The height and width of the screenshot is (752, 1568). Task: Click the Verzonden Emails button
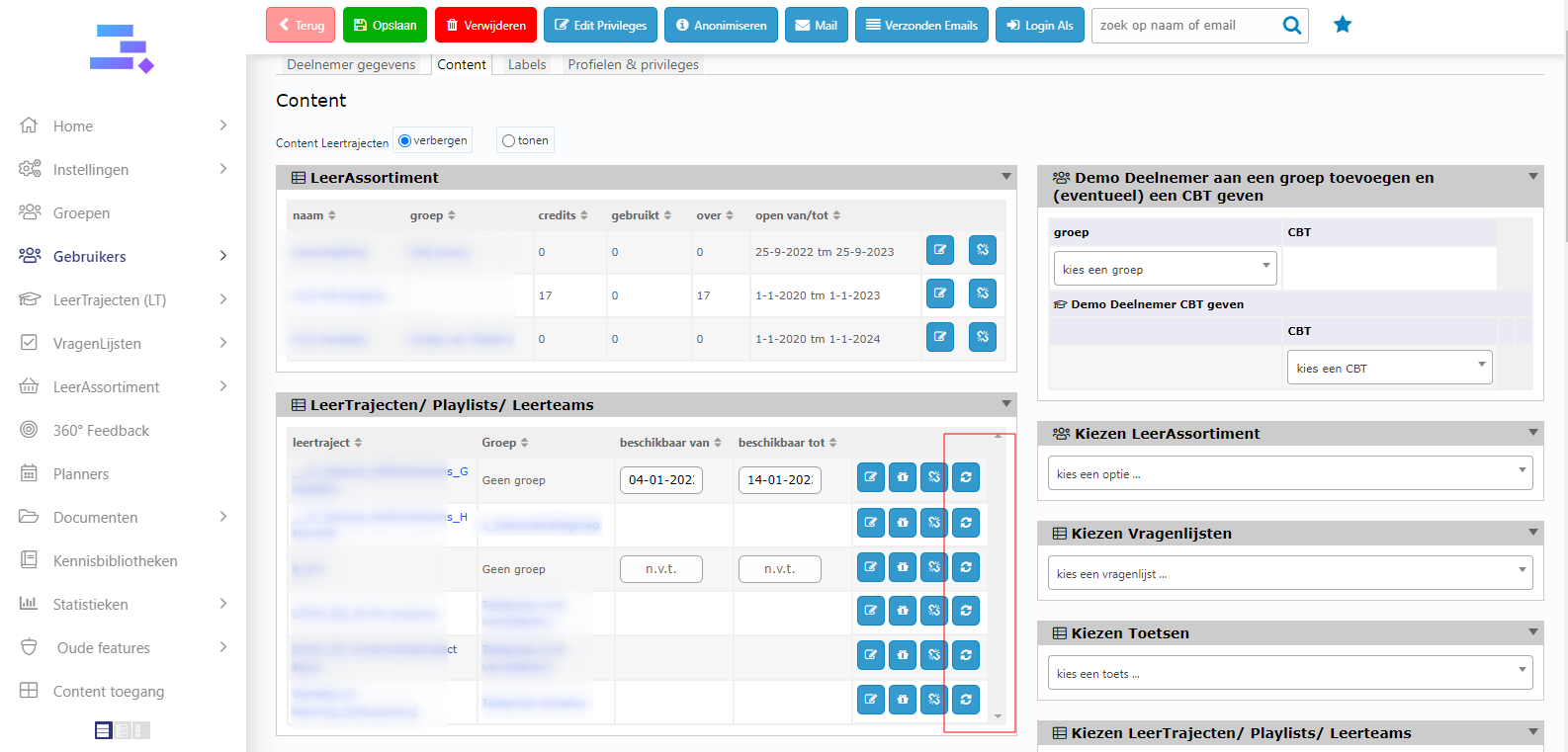point(921,26)
